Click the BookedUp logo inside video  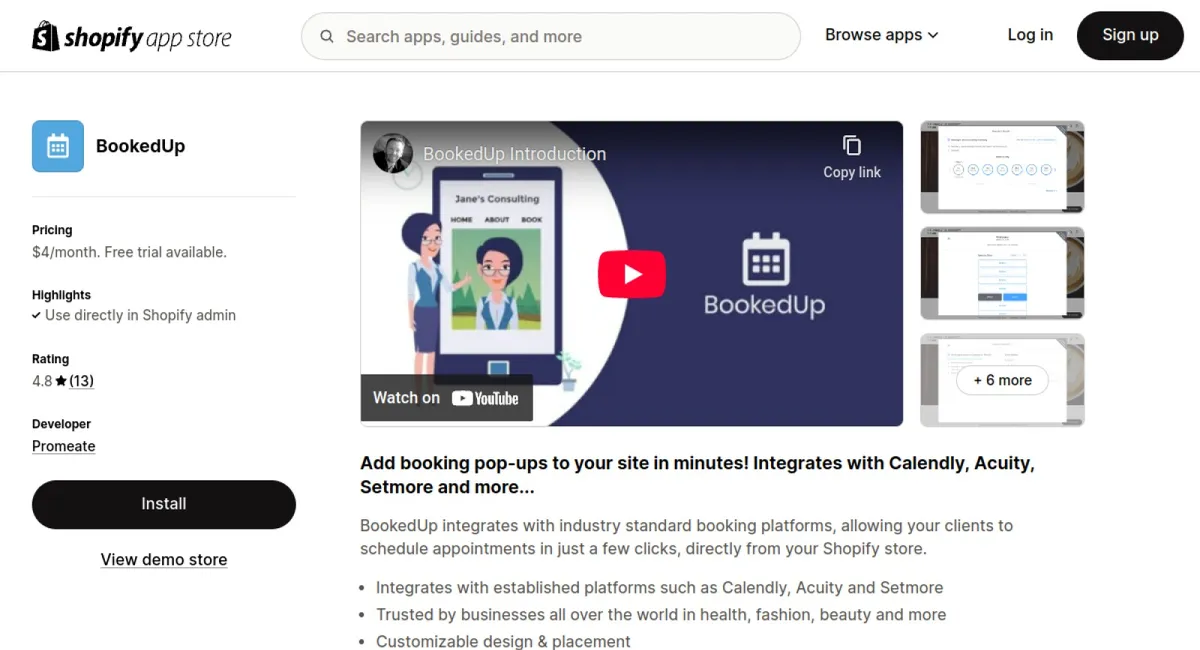point(765,274)
